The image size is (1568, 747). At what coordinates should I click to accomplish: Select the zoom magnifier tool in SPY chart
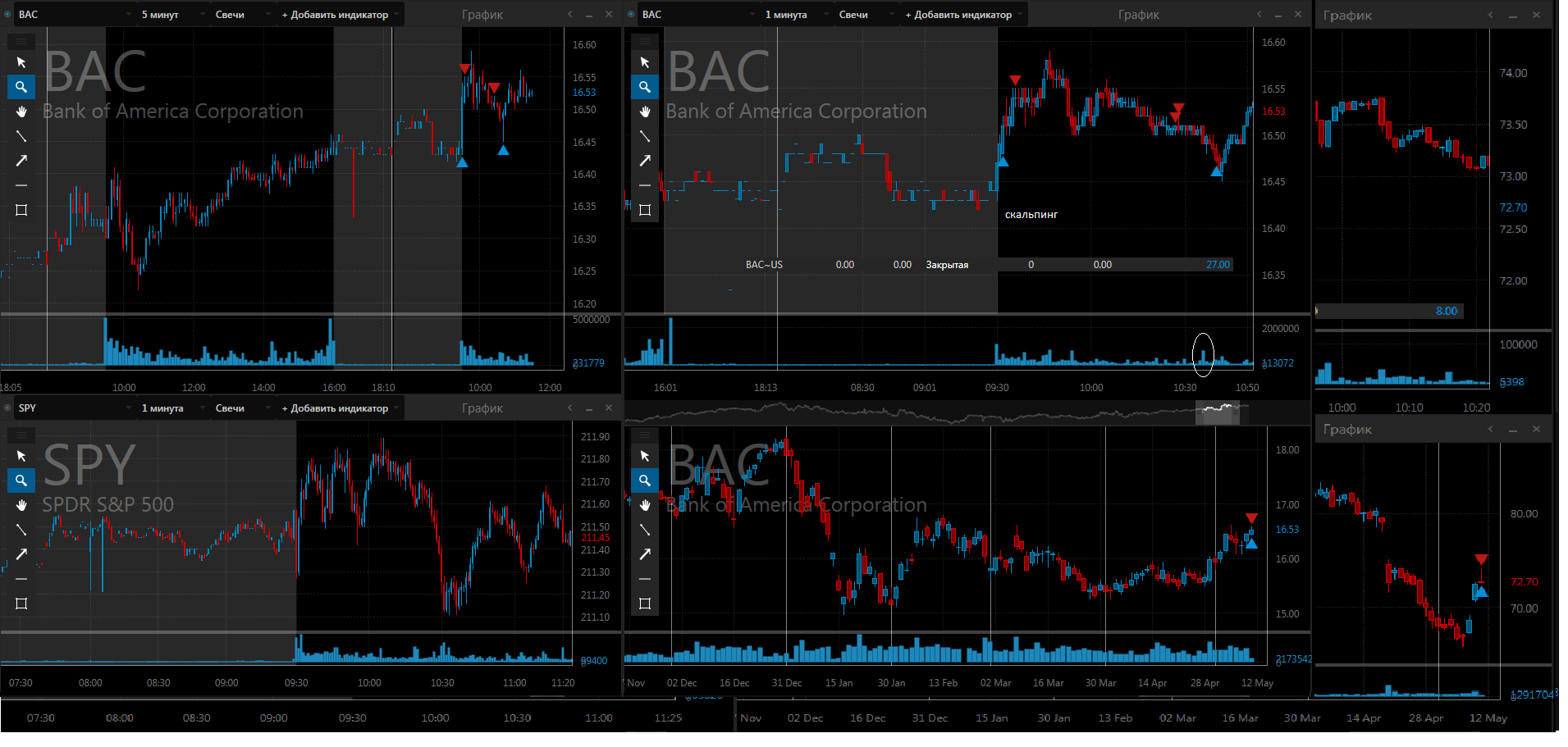(x=21, y=481)
